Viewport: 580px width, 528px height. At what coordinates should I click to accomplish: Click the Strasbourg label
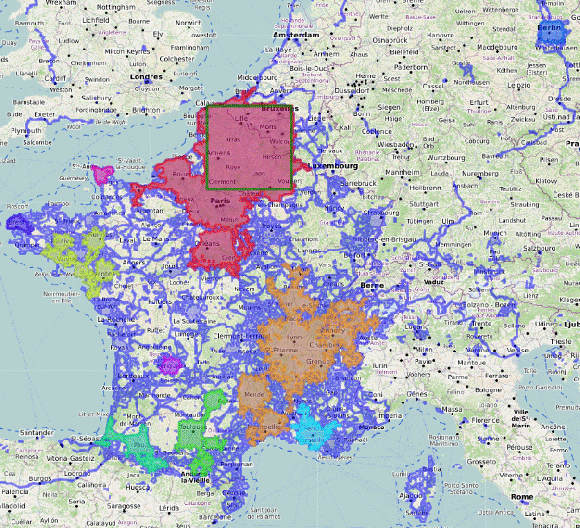click(x=382, y=213)
